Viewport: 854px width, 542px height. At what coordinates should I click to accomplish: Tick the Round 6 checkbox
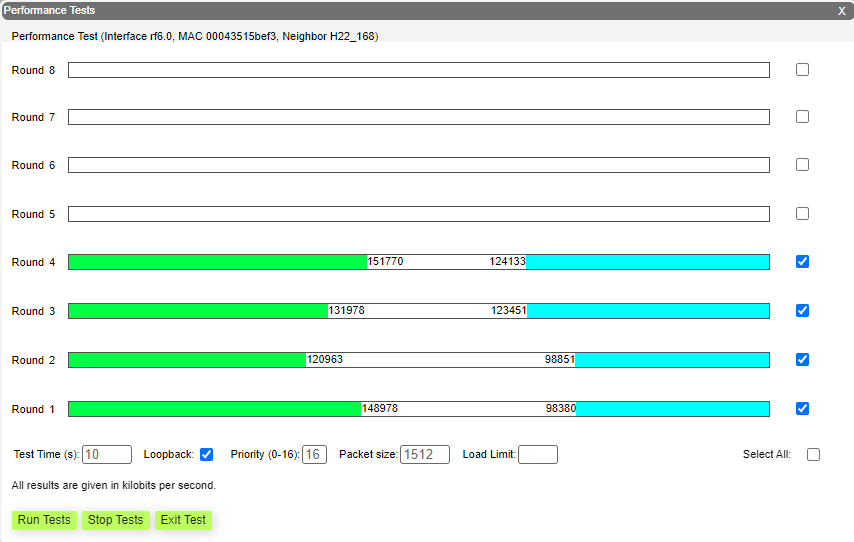(802, 165)
